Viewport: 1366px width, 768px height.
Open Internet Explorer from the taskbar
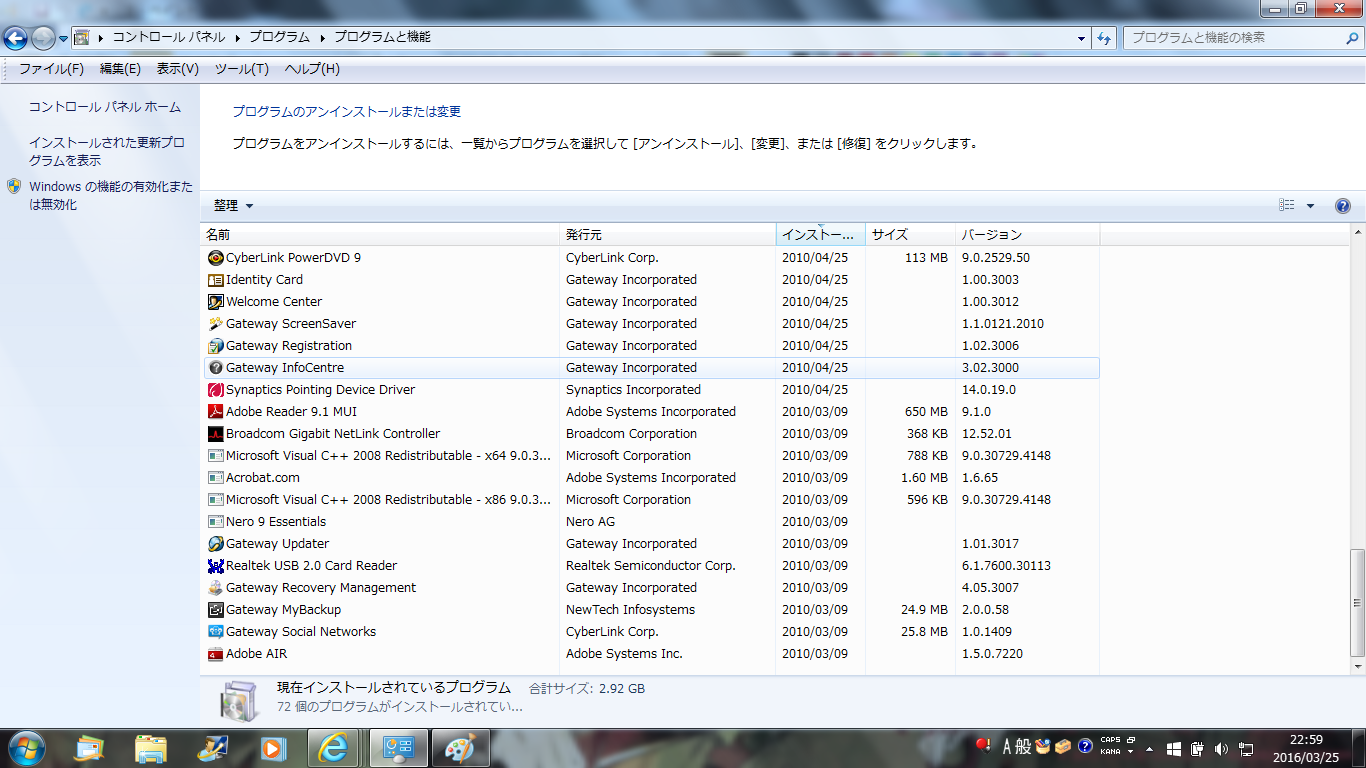click(333, 747)
